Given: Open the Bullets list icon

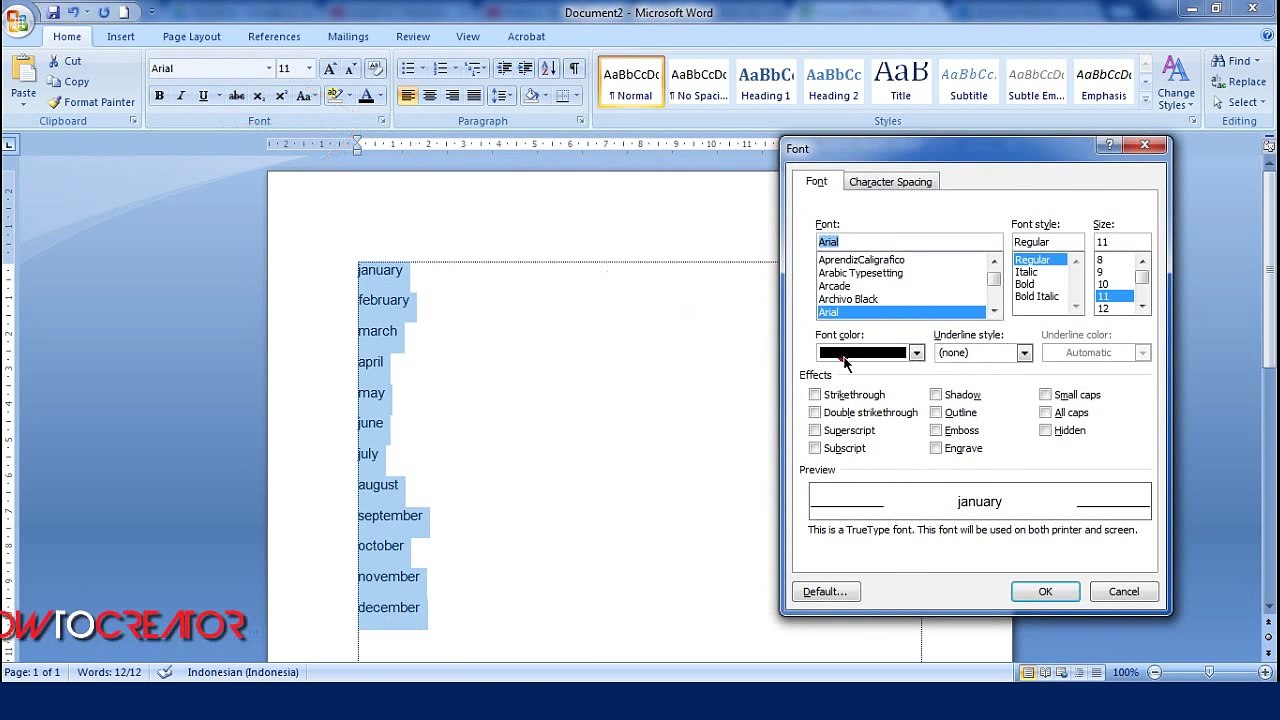Looking at the screenshot, I should [x=407, y=68].
